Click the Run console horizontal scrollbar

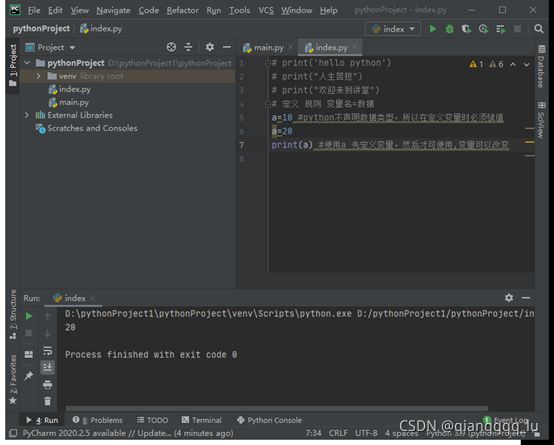276,408
